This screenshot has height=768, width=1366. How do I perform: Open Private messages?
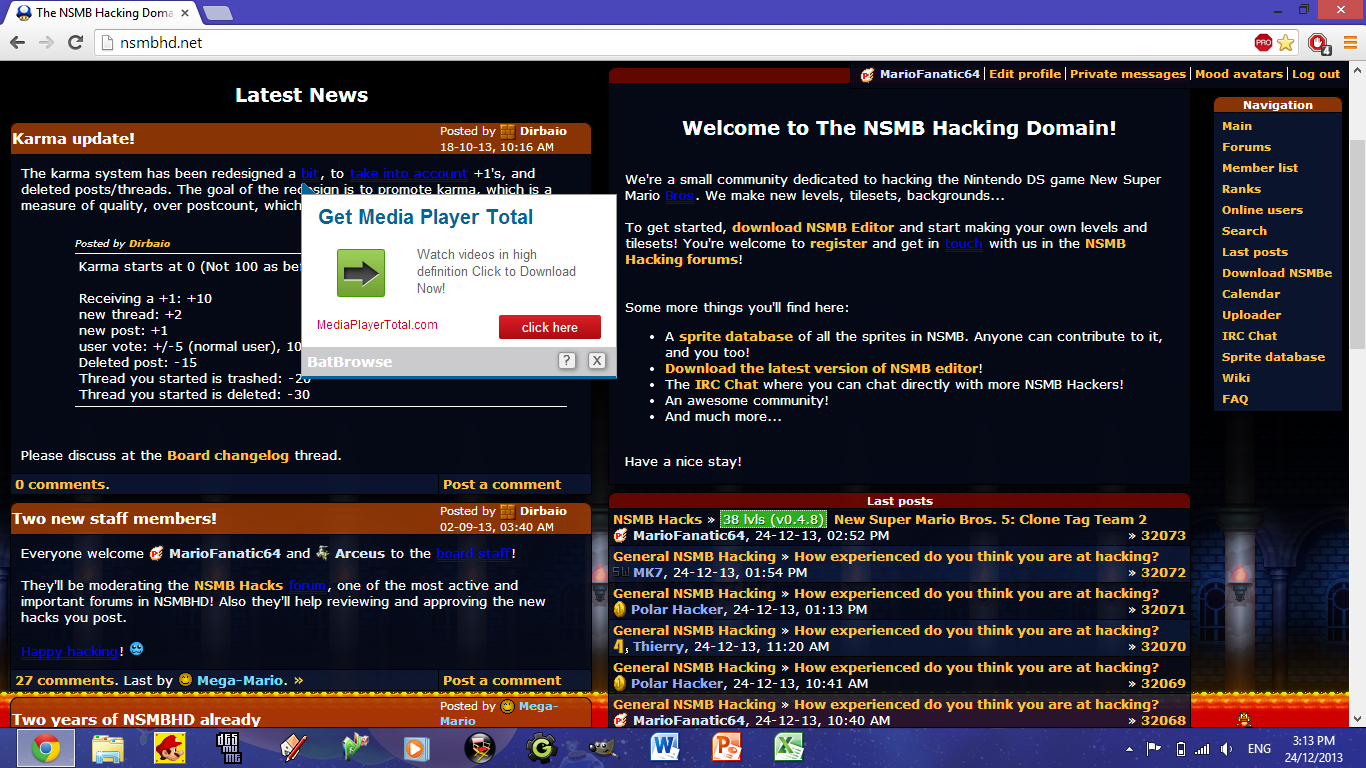[1128, 74]
